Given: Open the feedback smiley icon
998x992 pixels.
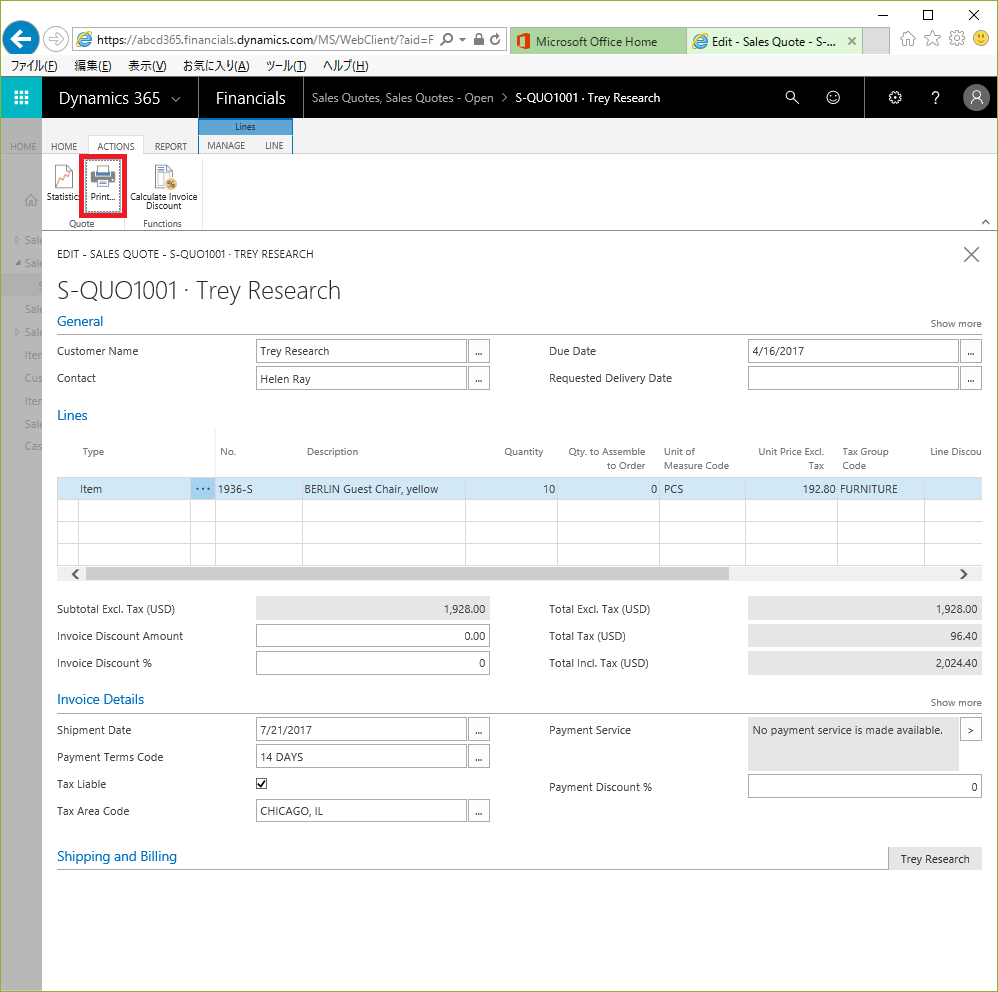Looking at the screenshot, I should pos(833,98).
